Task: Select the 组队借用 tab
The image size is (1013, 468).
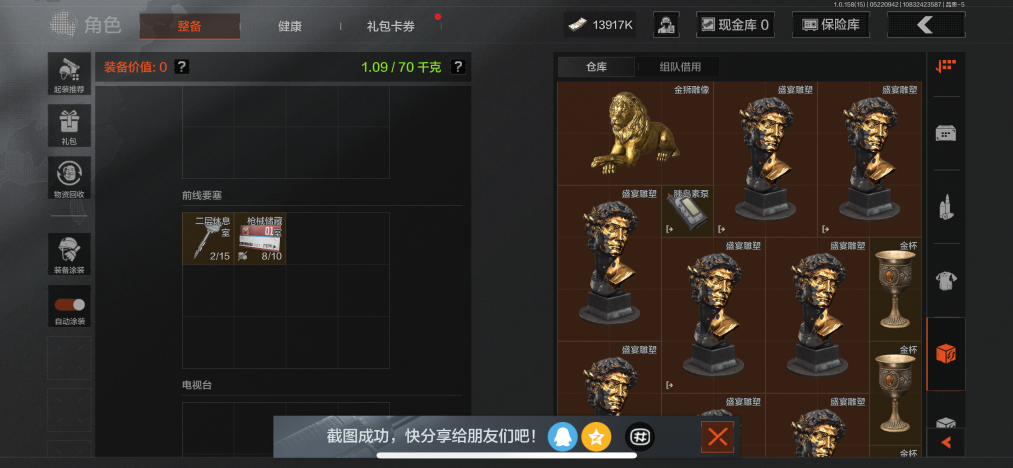Action: (680, 67)
